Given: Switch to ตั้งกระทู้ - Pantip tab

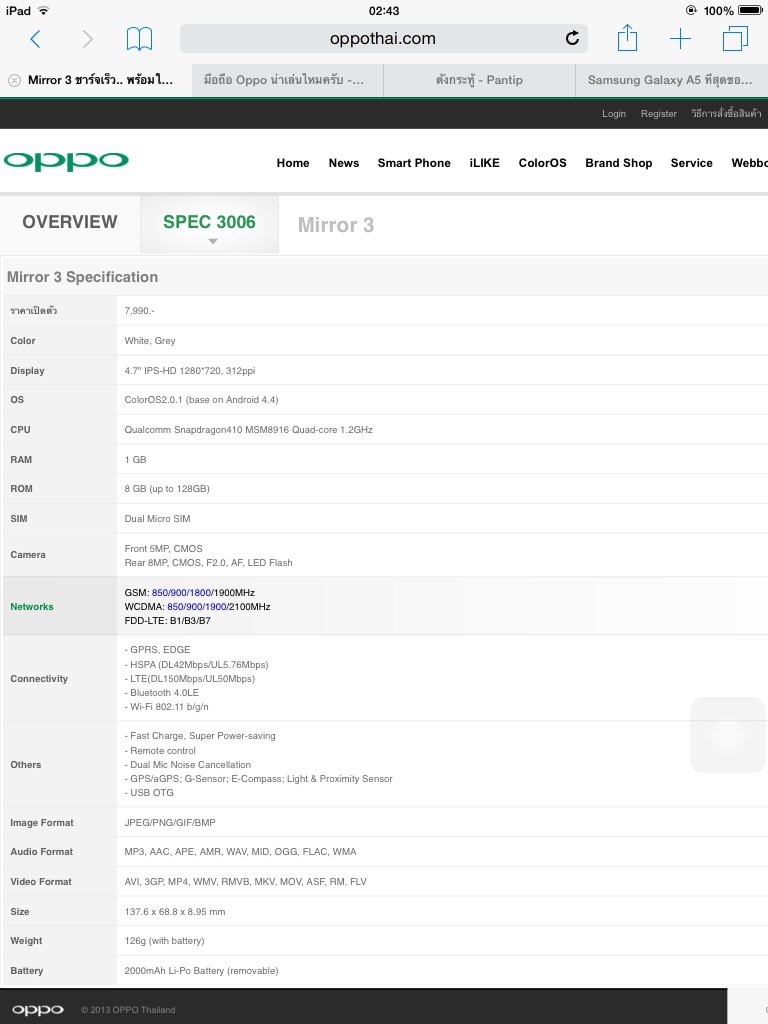Looking at the screenshot, I should 479,80.
